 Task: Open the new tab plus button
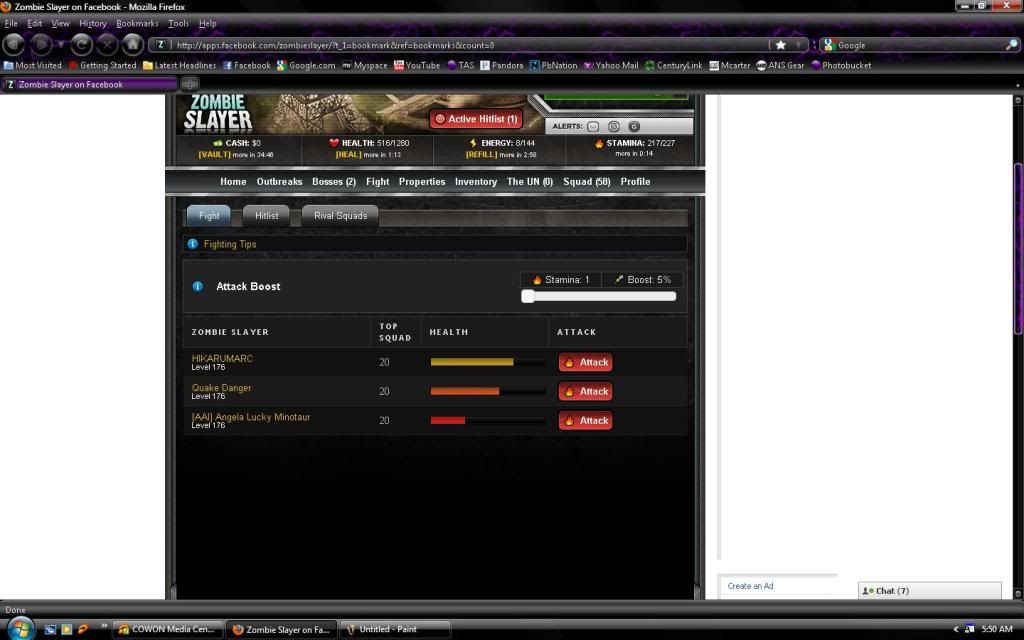pyautogui.click(x=189, y=84)
